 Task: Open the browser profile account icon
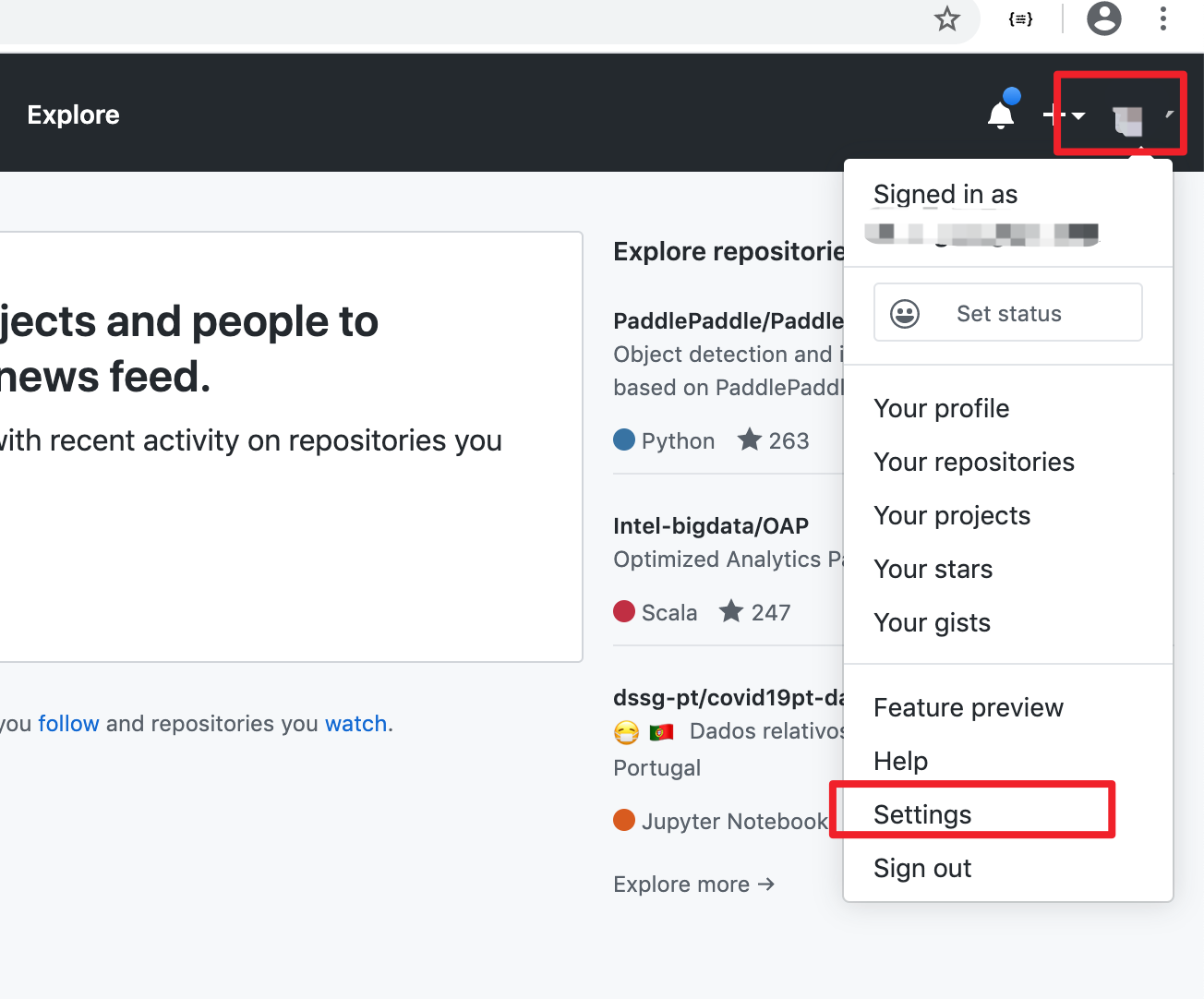[1103, 19]
